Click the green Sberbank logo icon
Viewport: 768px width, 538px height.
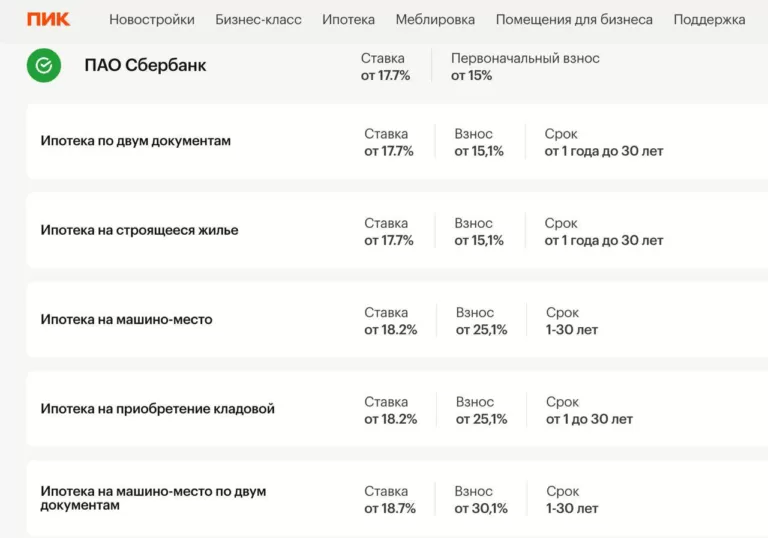44,65
